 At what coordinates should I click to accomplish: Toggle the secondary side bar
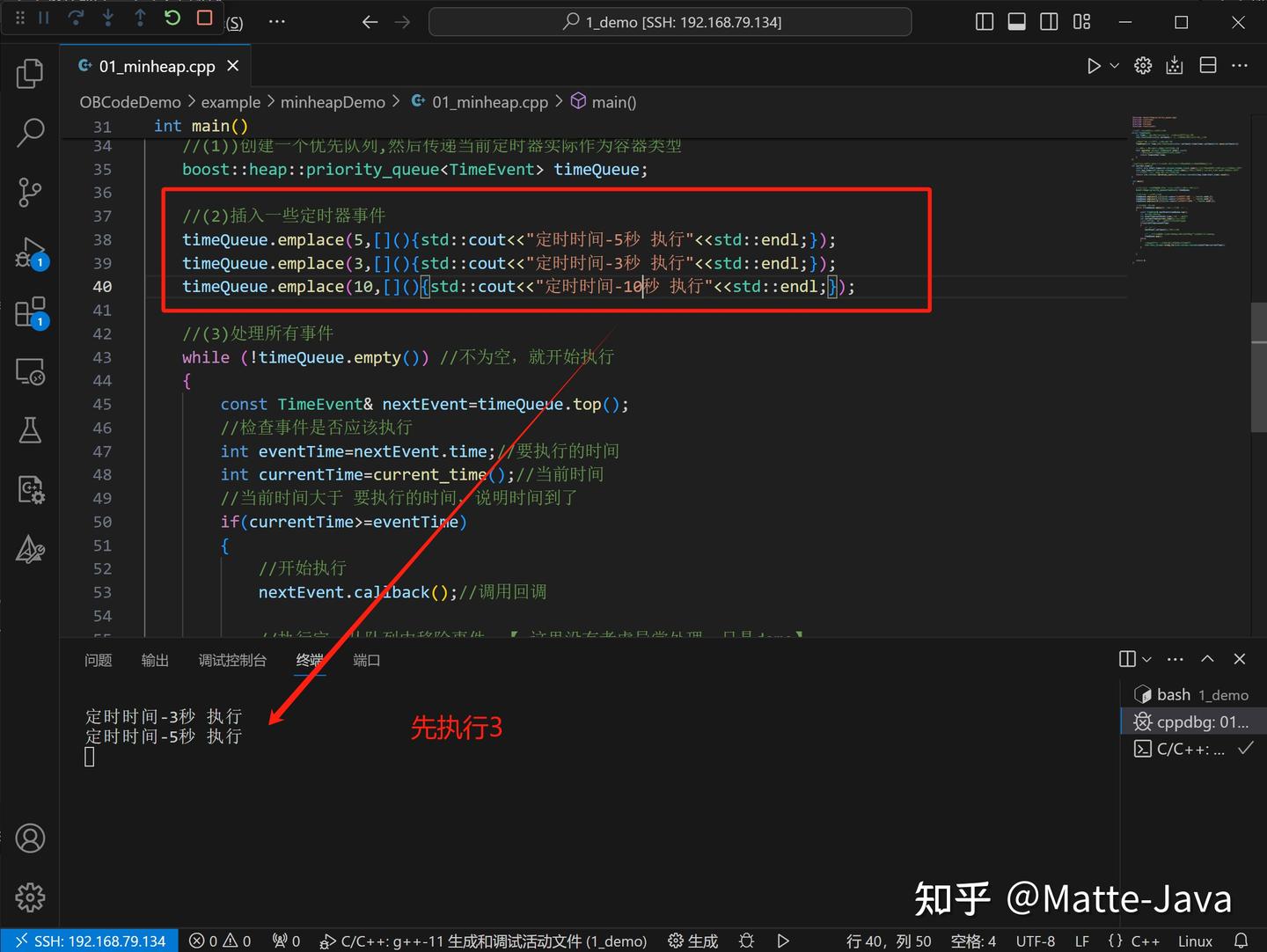(1049, 22)
